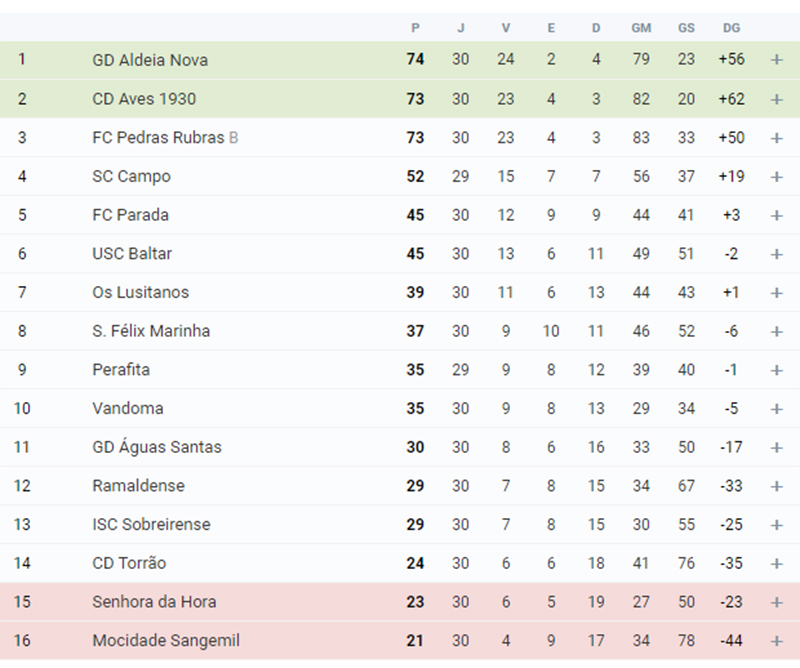Image resolution: width=800 pixels, height=668 pixels.
Task: Expand the GD Aldeia Nova row details
Action: point(776,60)
